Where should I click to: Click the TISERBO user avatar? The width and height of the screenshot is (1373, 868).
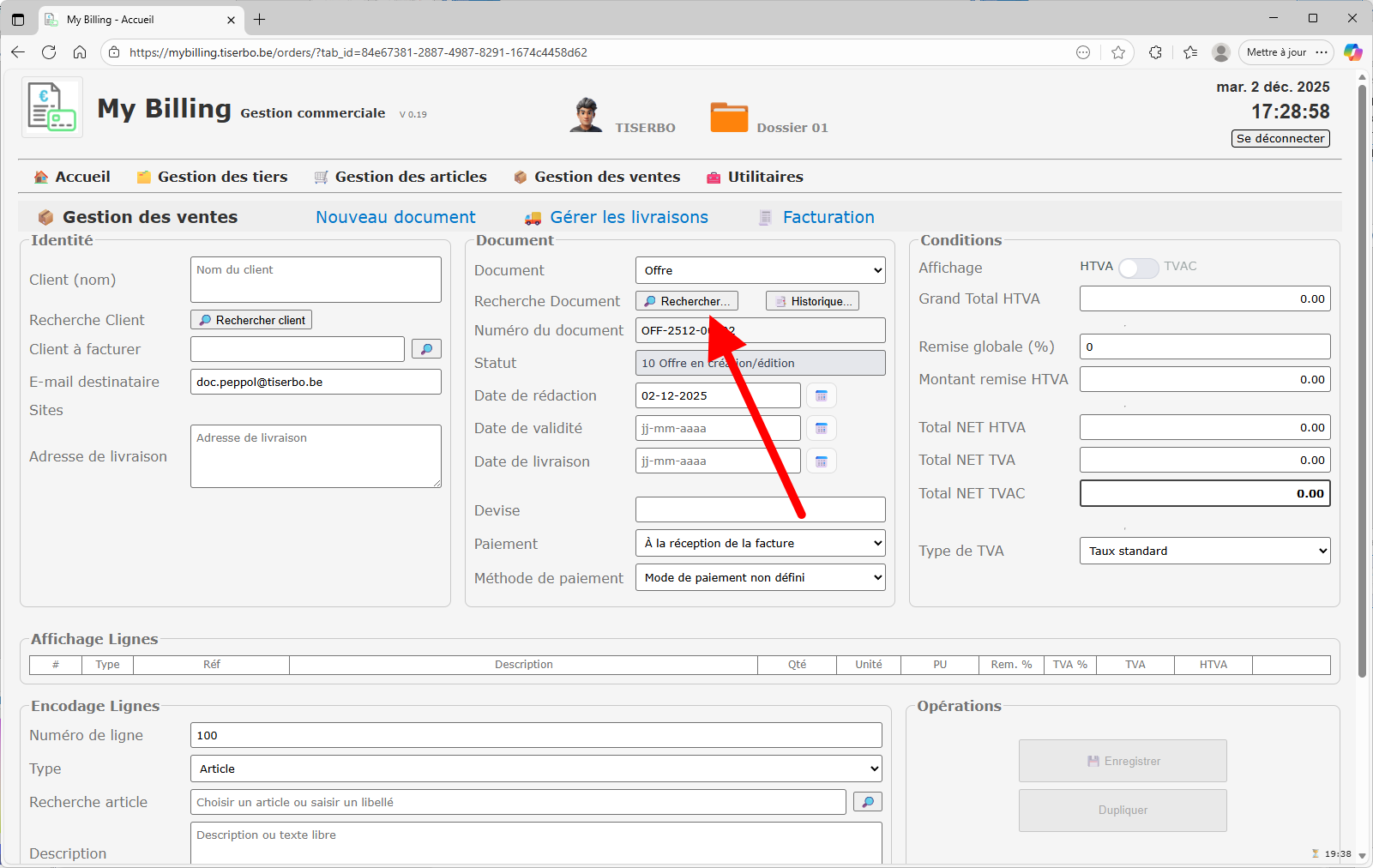click(x=587, y=115)
